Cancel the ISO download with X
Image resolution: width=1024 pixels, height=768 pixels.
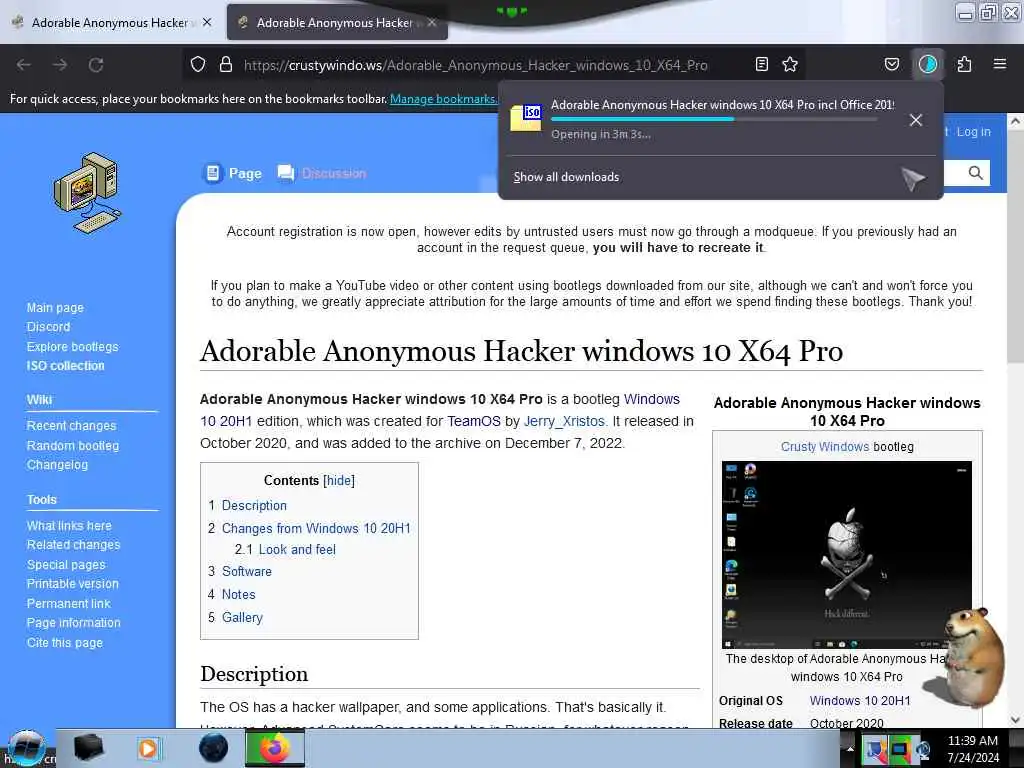(916, 120)
